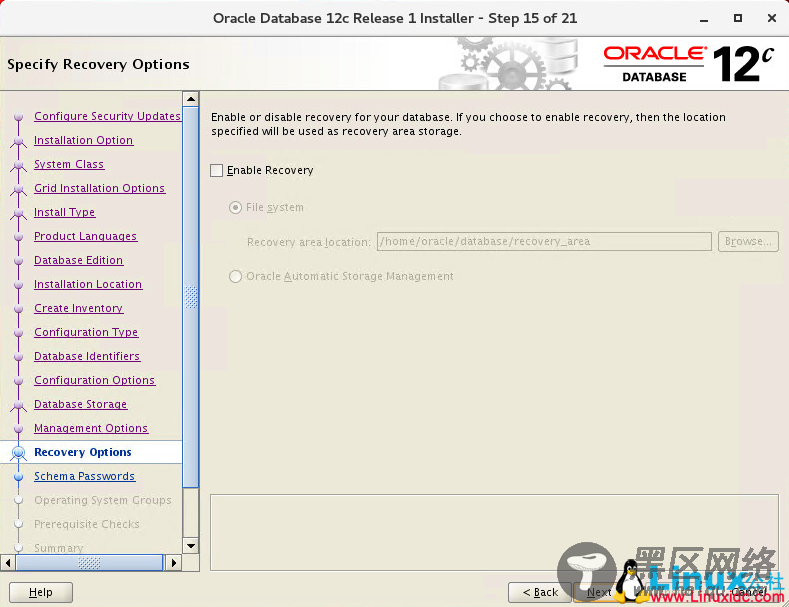
Task: Click the Help button
Action: click(41, 592)
